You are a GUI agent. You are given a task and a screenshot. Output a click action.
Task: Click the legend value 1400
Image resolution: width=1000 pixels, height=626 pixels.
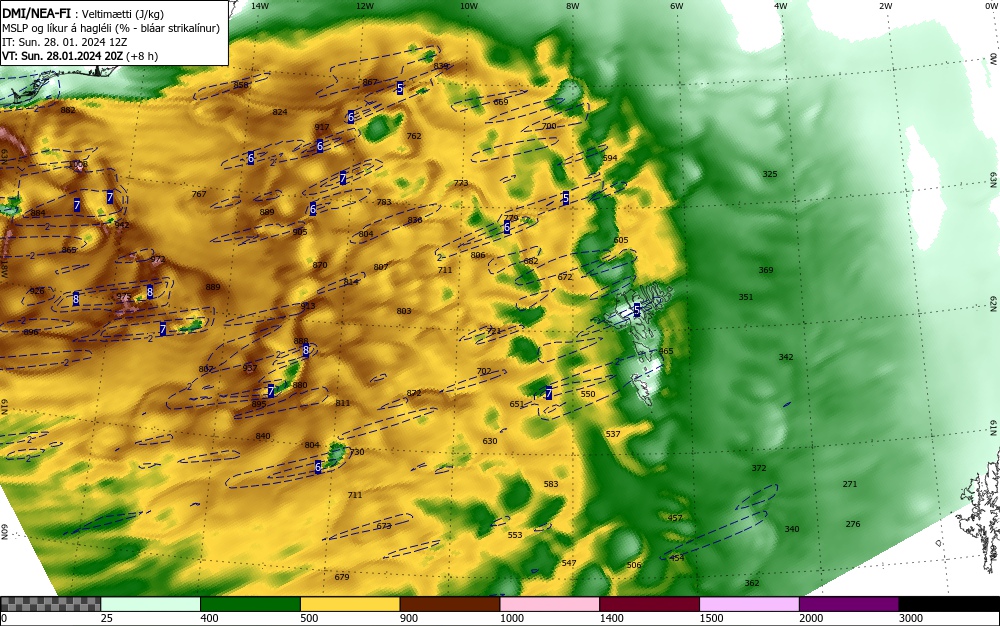click(611, 618)
